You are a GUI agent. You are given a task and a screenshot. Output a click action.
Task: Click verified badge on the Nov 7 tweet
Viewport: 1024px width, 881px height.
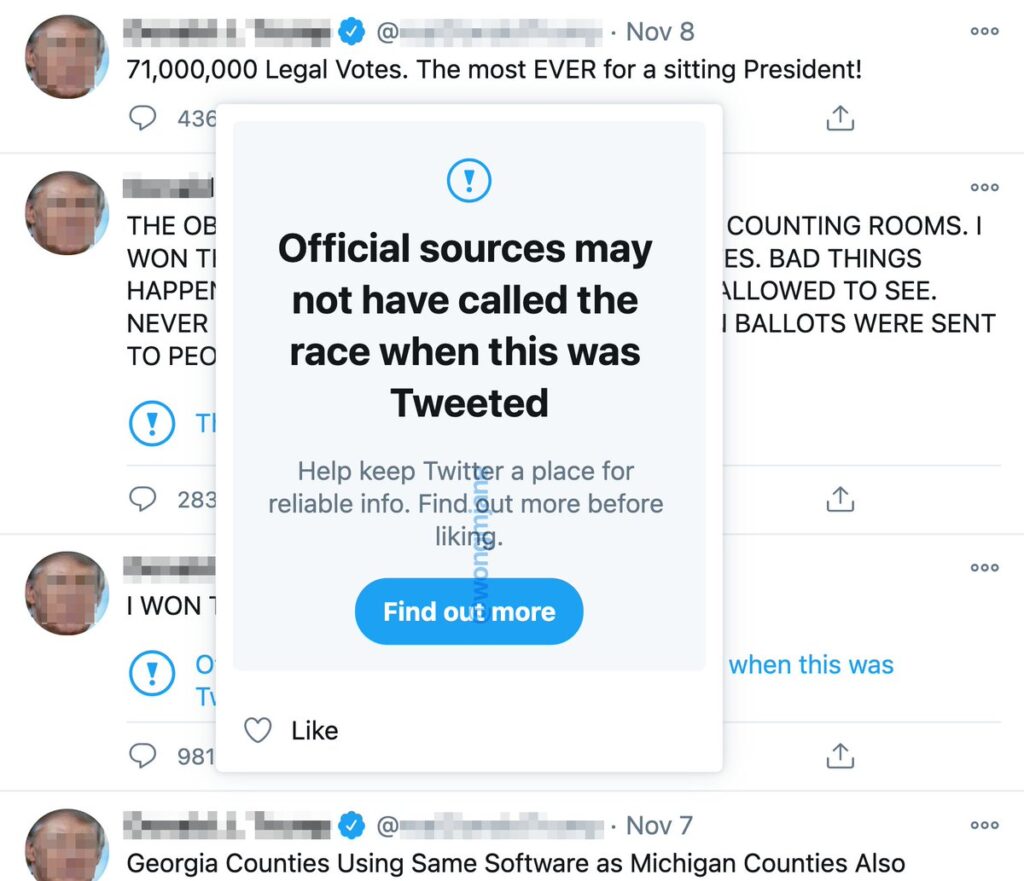[x=350, y=826]
